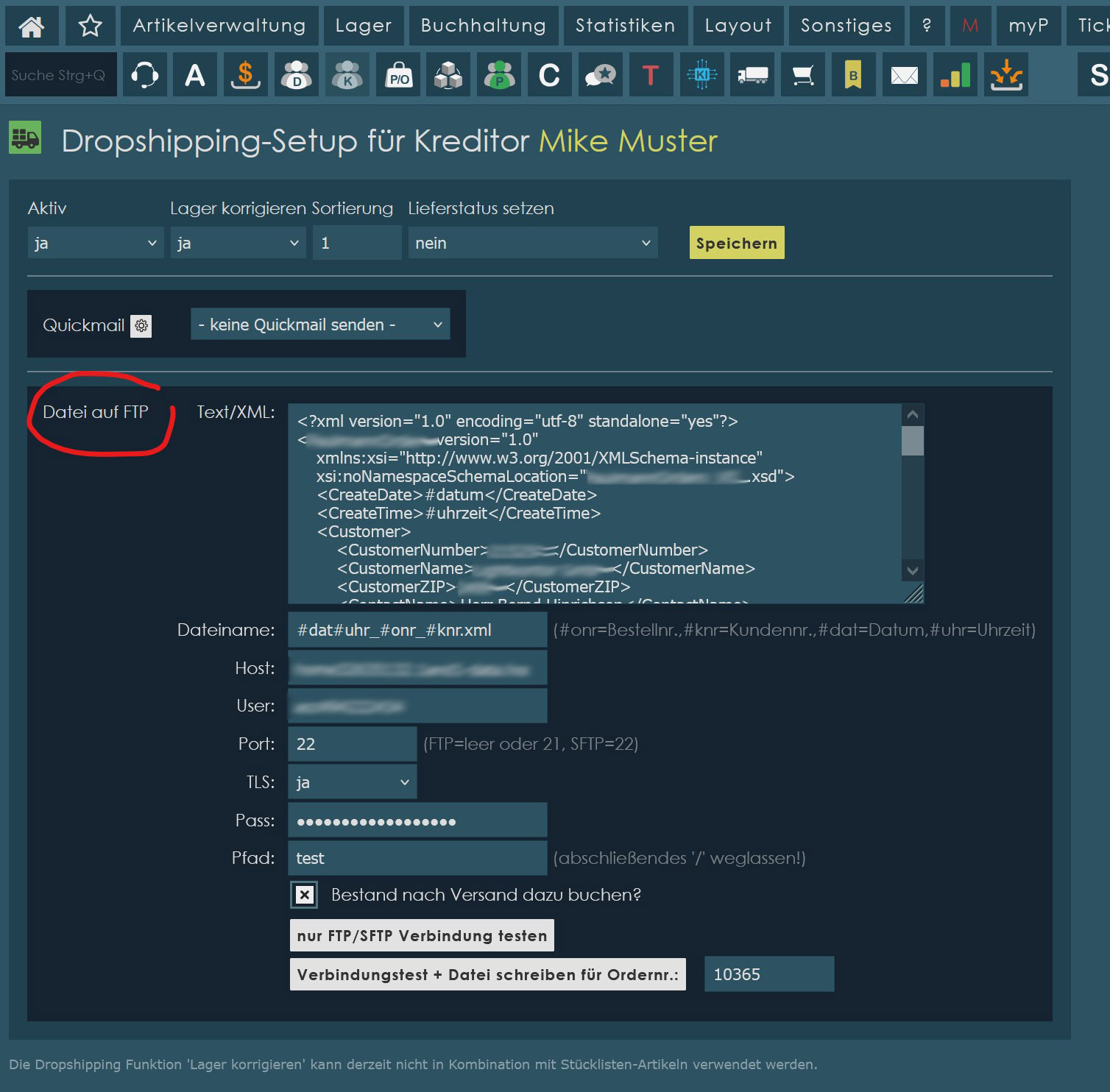The height and width of the screenshot is (1092, 1110).
Task: Open the K people (Kreditor) icon
Action: coord(347,74)
